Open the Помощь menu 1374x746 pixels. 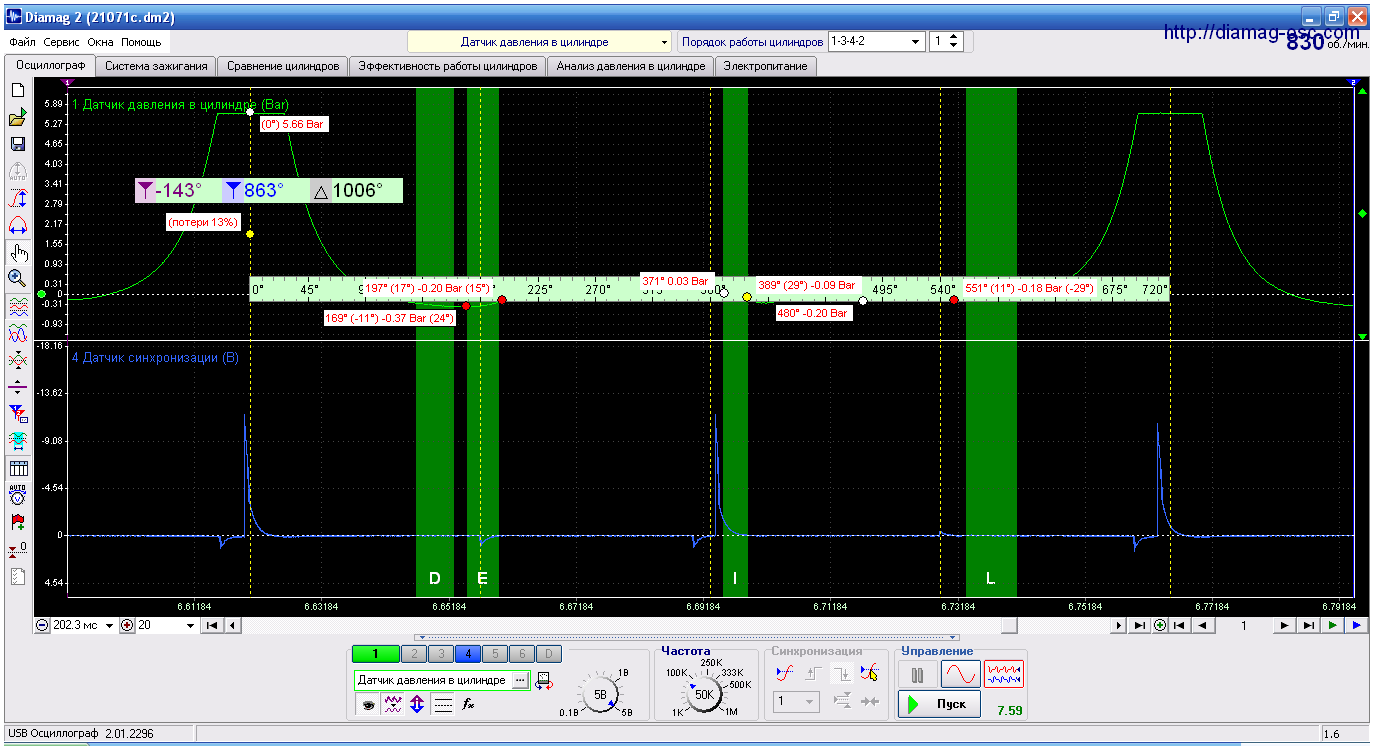141,43
